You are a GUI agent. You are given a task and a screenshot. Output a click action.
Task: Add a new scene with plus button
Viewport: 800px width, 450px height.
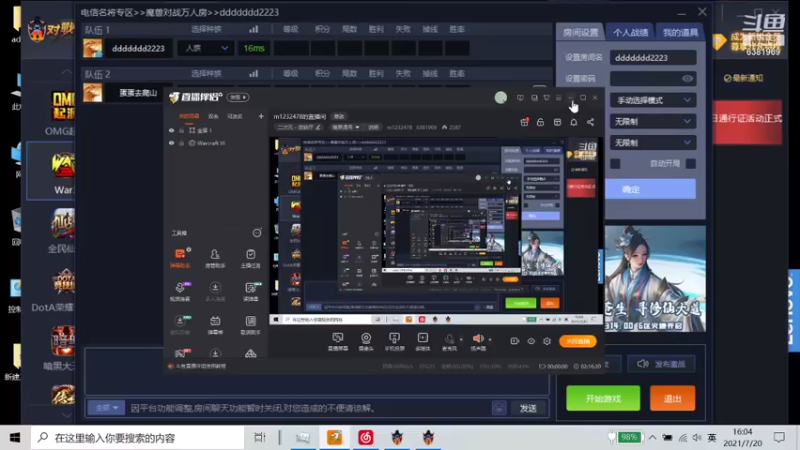261,116
